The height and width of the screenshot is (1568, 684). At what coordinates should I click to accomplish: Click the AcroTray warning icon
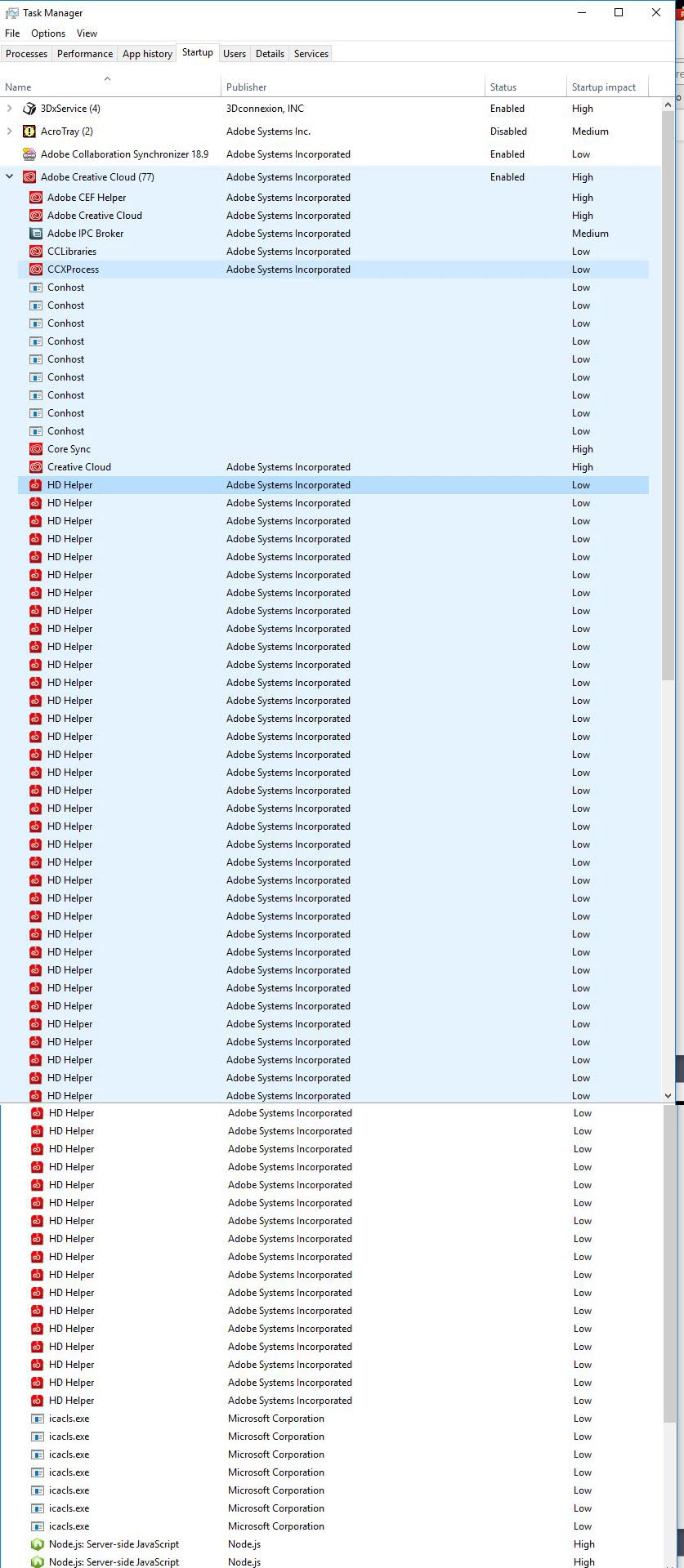point(29,131)
